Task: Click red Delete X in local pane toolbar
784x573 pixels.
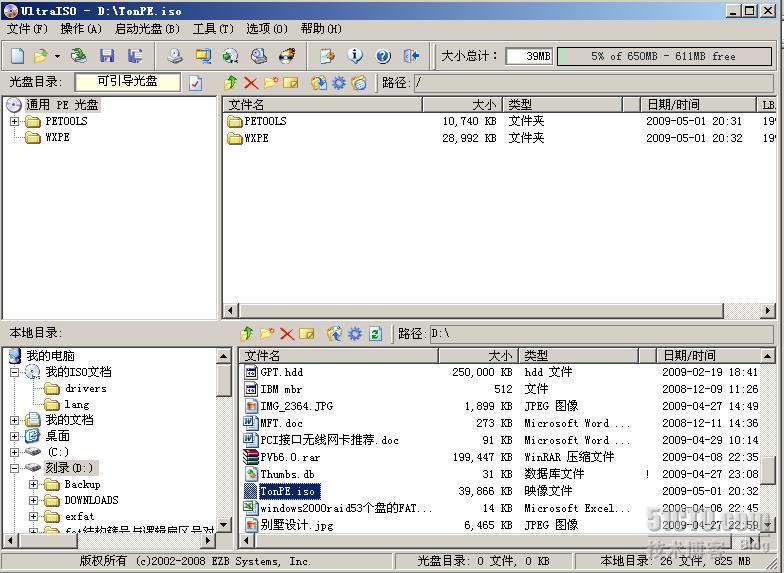Action: [287, 334]
